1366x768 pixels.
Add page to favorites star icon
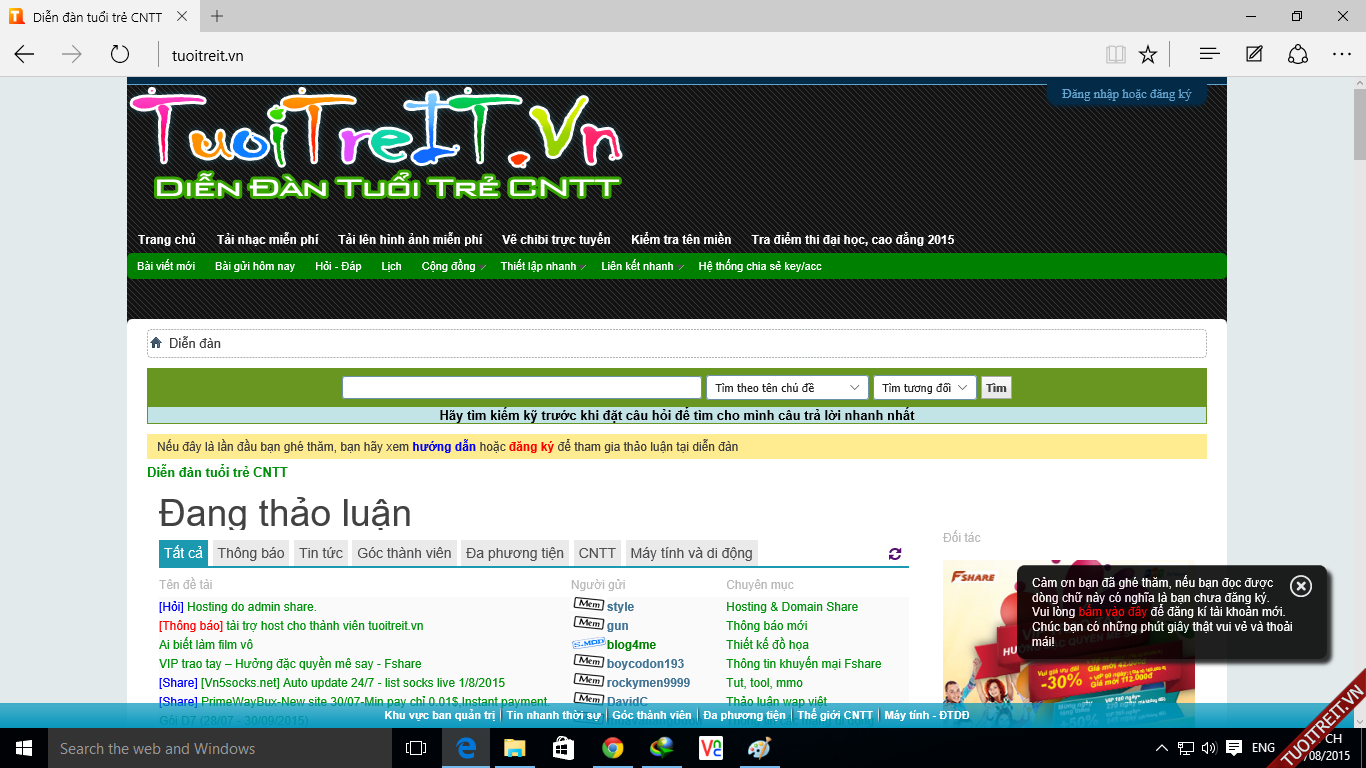[x=1148, y=55]
